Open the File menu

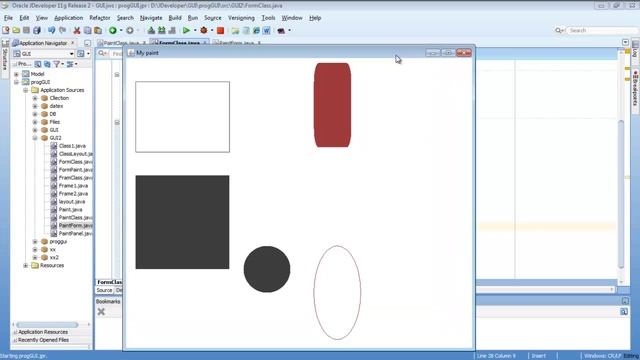[x=8, y=18]
